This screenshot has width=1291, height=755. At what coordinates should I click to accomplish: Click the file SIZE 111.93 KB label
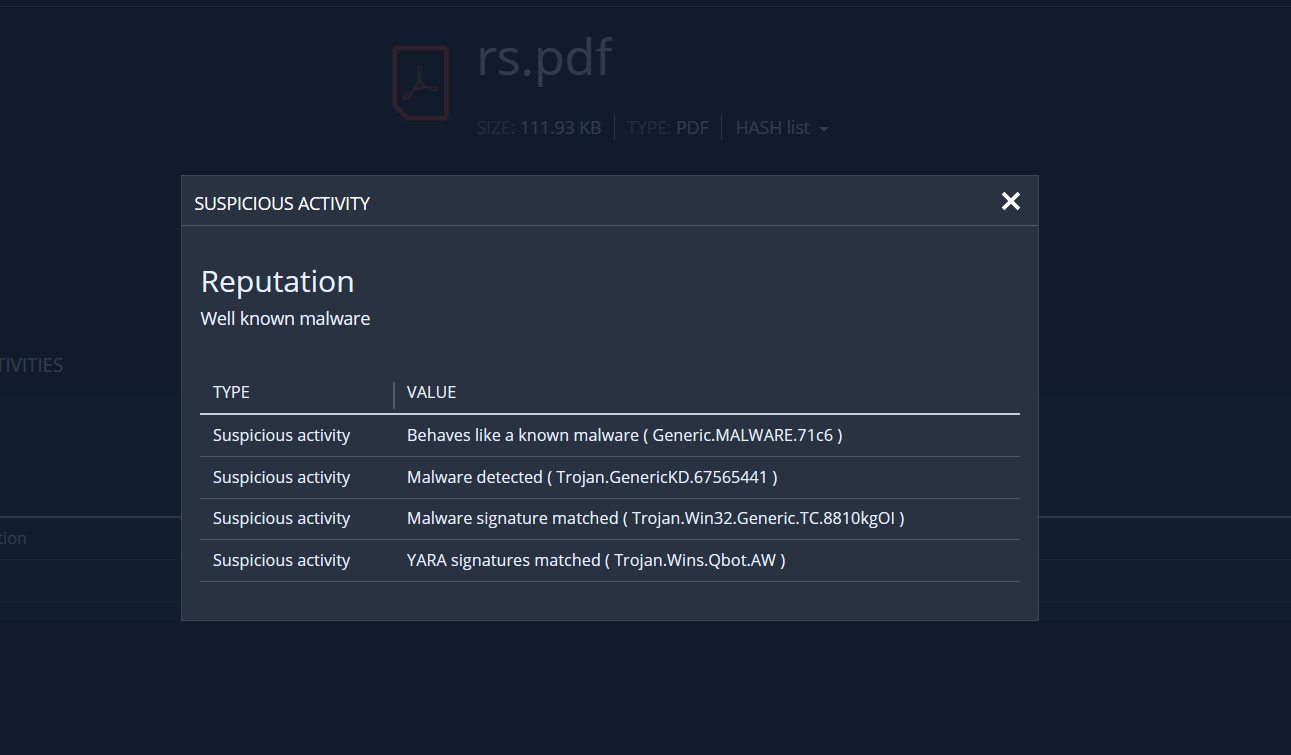click(x=539, y=128)
